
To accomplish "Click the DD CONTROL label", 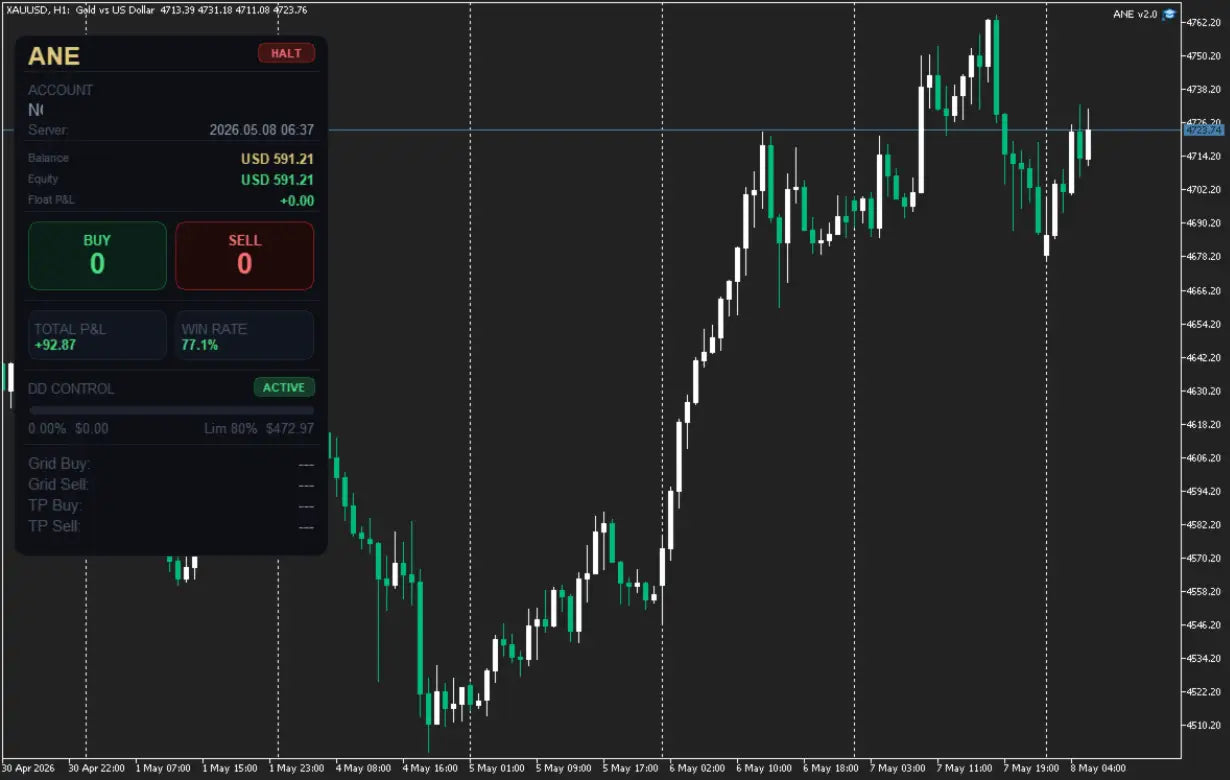I will click(71, 388).
